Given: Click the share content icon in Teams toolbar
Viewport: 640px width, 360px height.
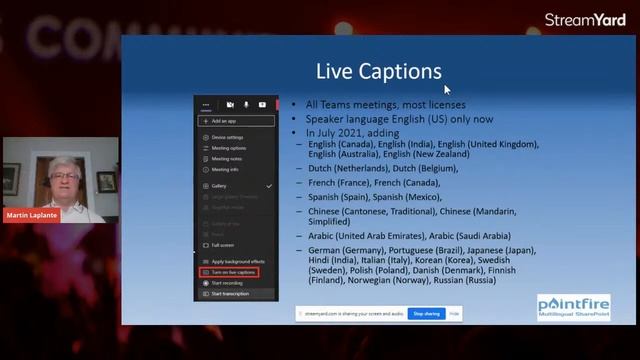Looking at the screenshot, I should 262,105.
